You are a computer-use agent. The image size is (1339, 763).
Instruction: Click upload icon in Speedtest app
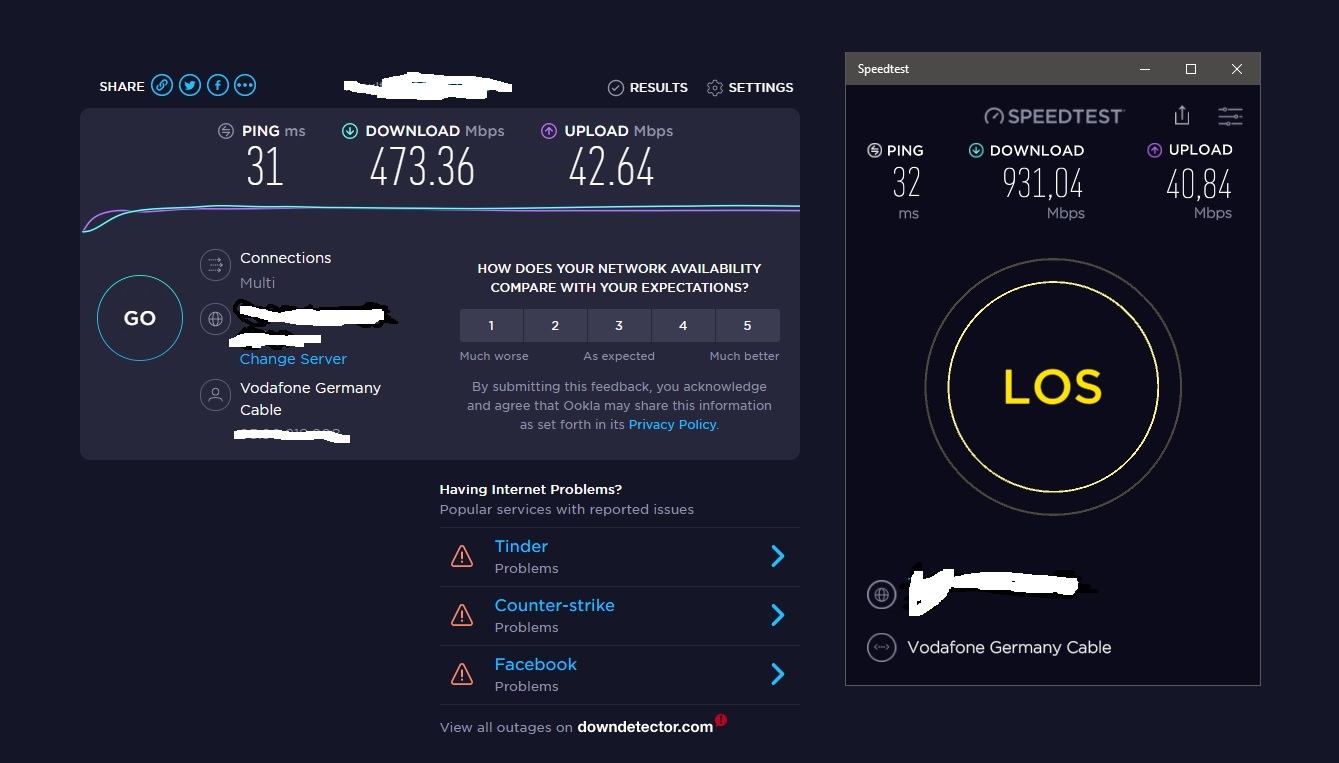1154,150
